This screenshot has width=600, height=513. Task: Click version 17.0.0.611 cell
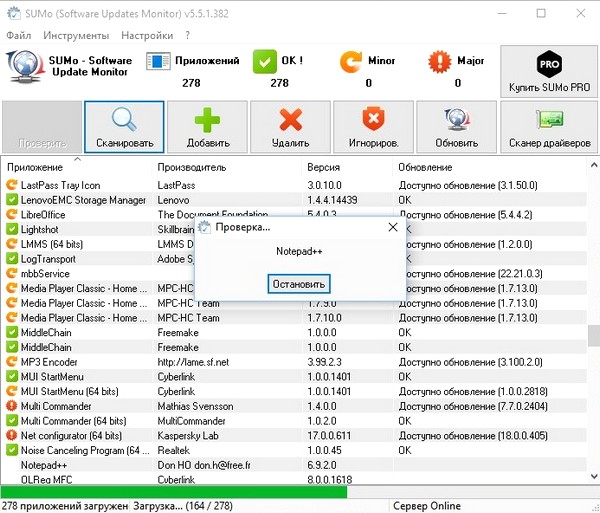point(329,435)
